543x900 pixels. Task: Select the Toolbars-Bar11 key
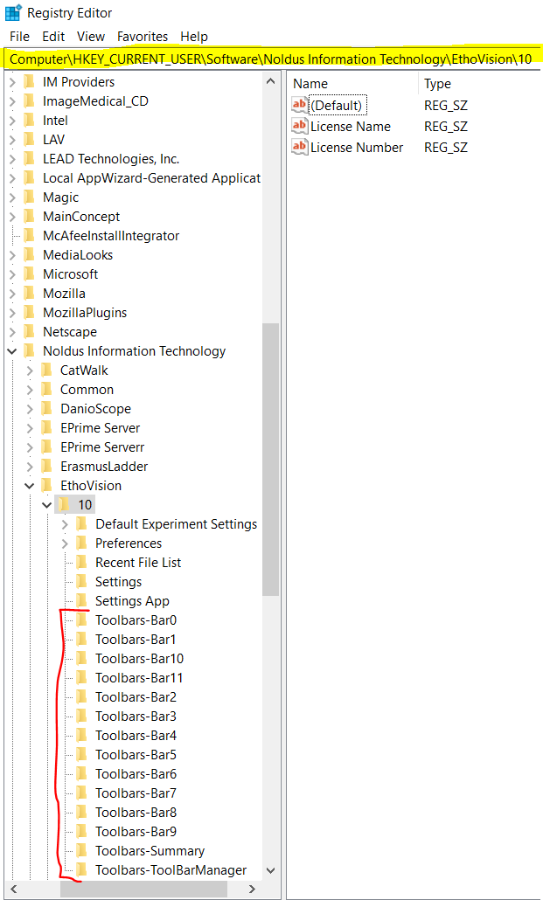click(139, 678)
